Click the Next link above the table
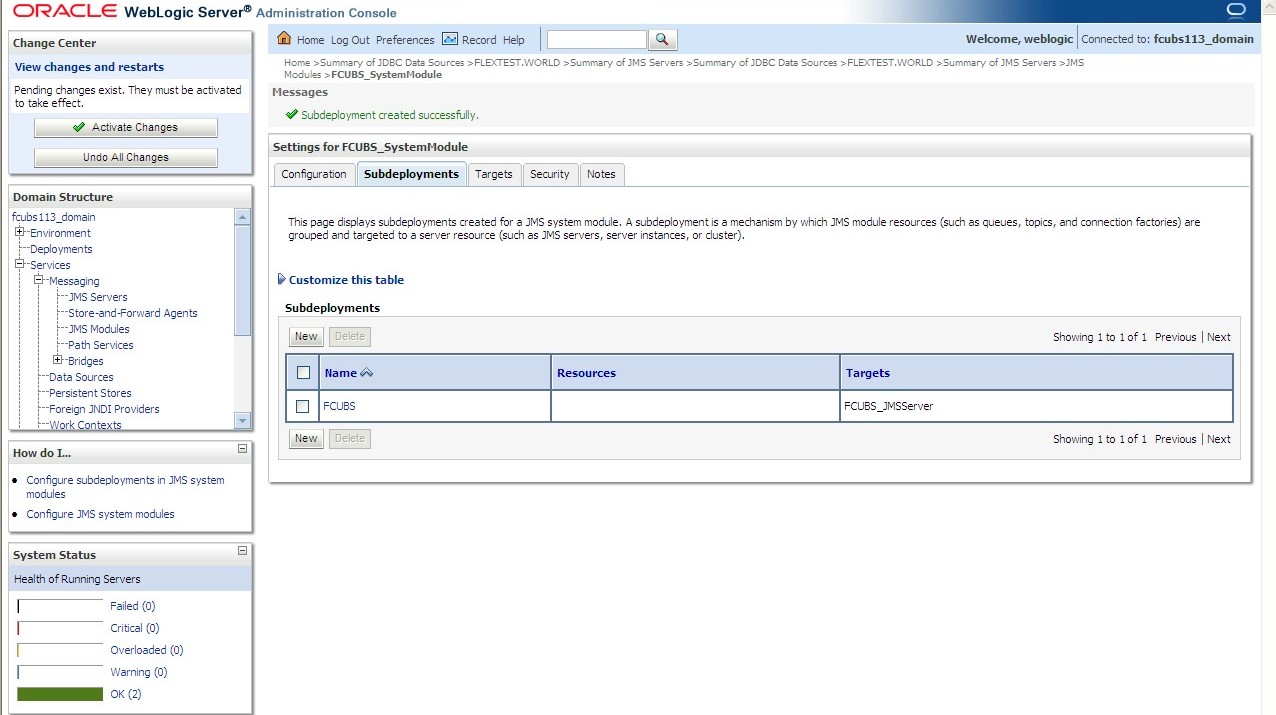1276x715 pixels. (x=1219, y=337)
